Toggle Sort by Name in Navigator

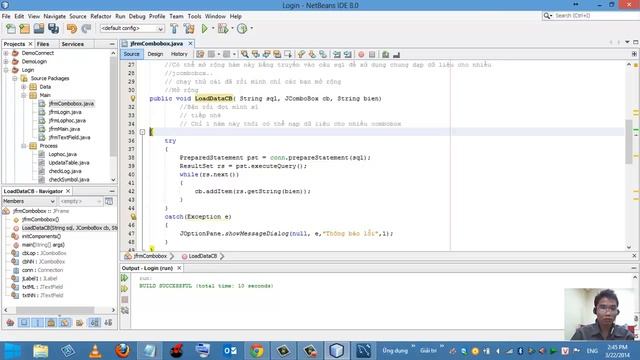pos(94,323)
